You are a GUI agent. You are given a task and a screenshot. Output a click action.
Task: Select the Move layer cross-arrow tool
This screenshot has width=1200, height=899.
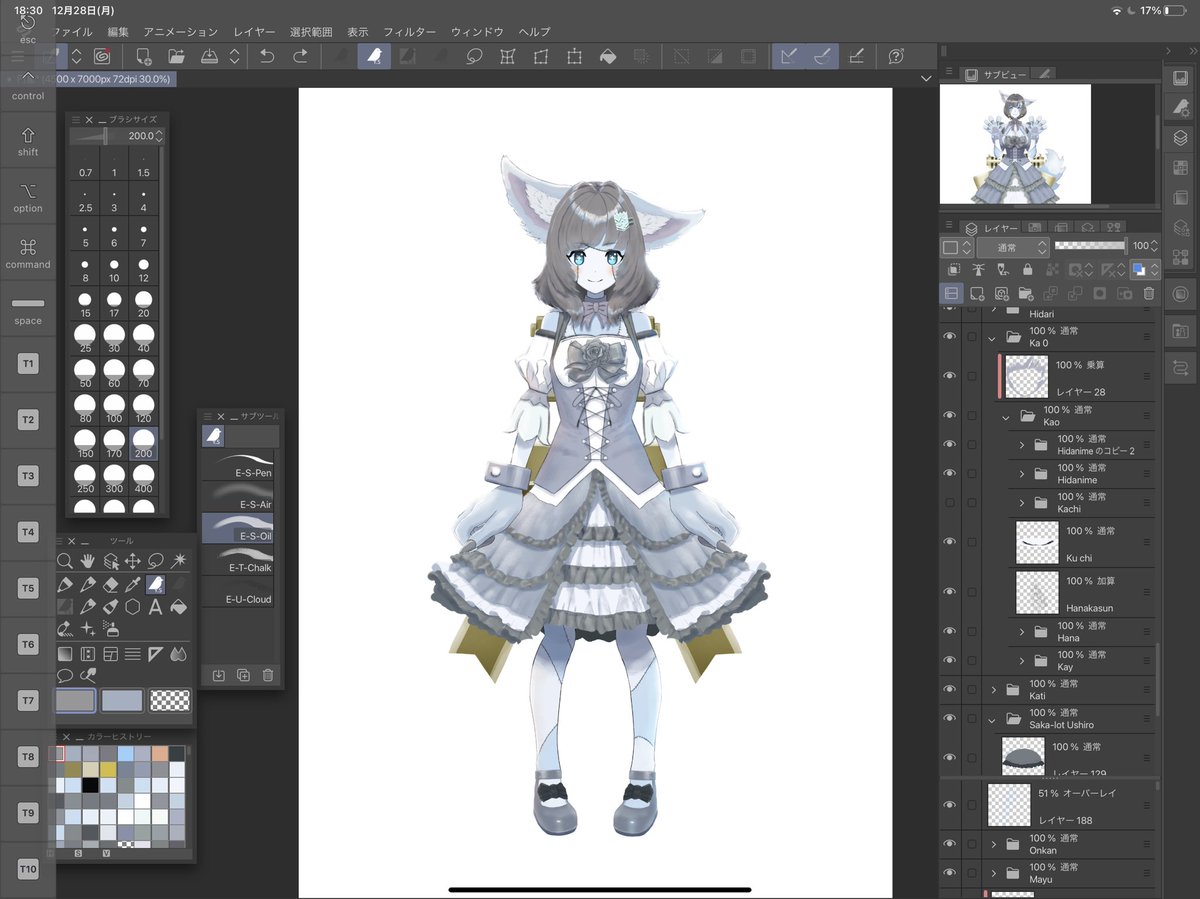click(133, 561)
